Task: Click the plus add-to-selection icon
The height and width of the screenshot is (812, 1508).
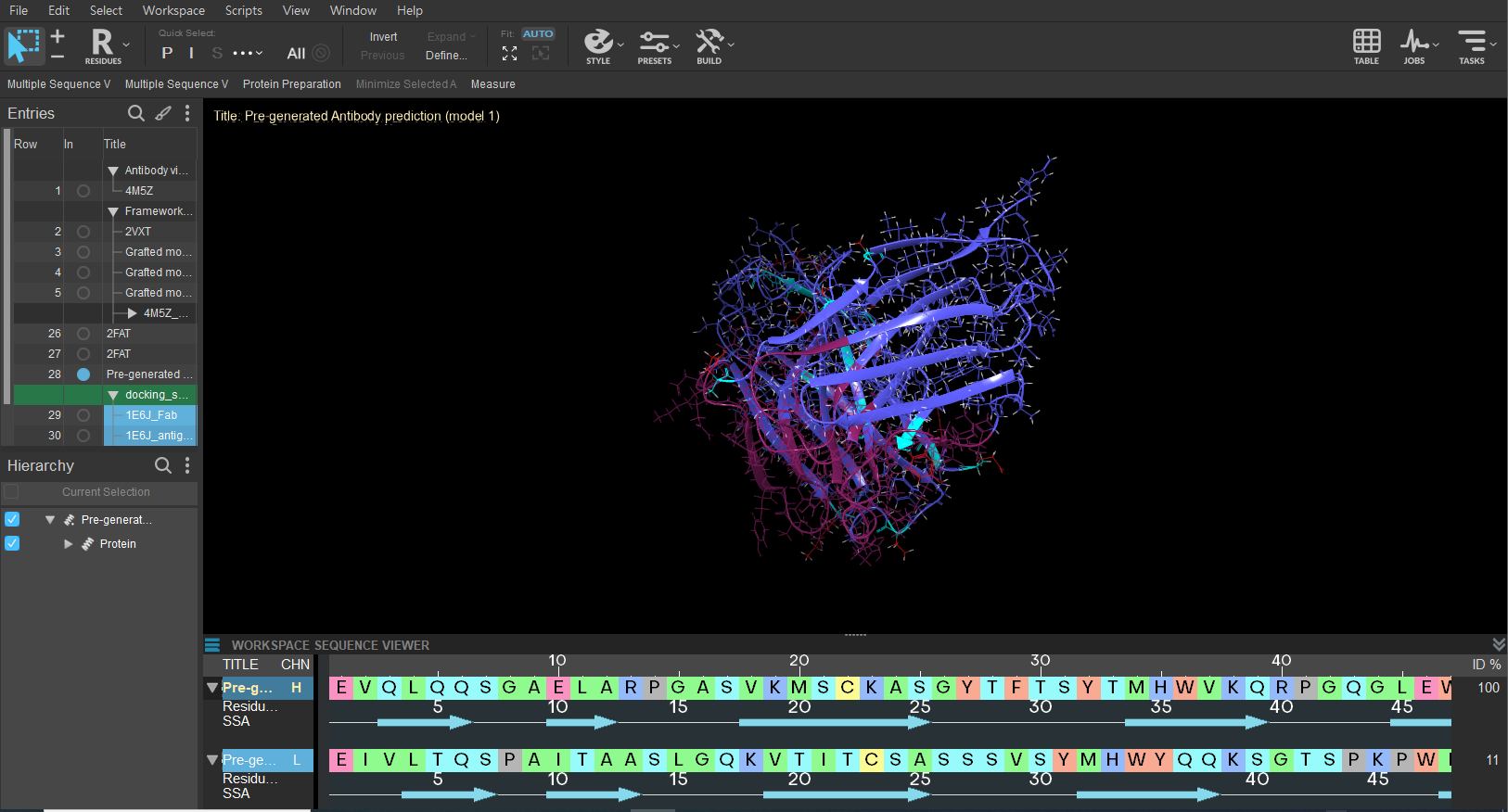Action: (x=58, y=36)
